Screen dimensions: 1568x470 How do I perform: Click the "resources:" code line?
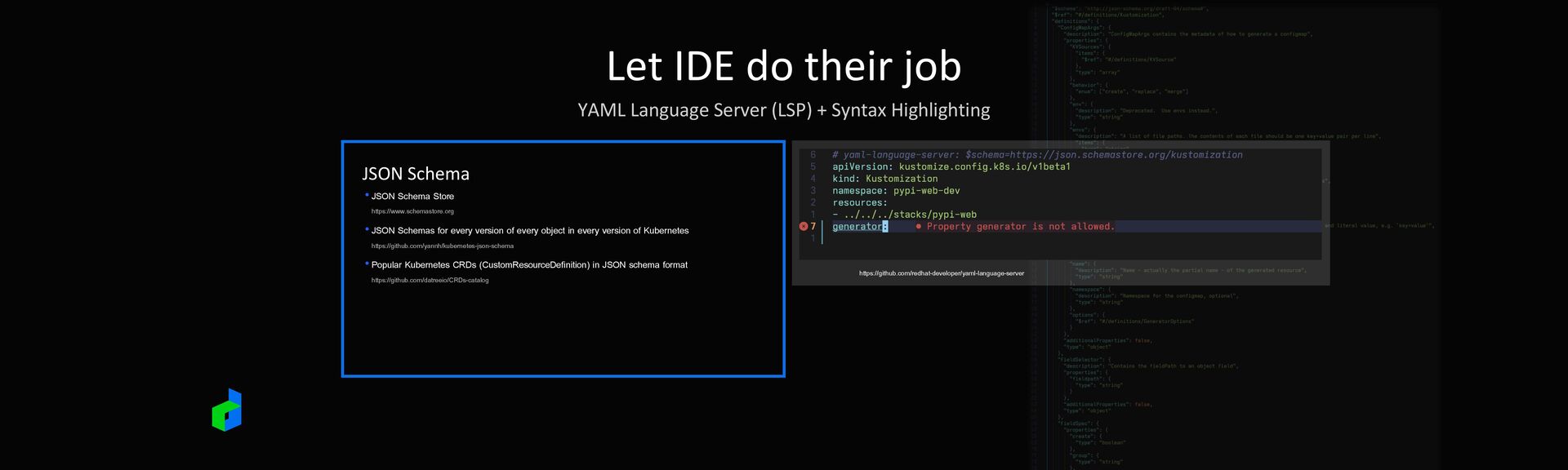[x=860, y=202]
